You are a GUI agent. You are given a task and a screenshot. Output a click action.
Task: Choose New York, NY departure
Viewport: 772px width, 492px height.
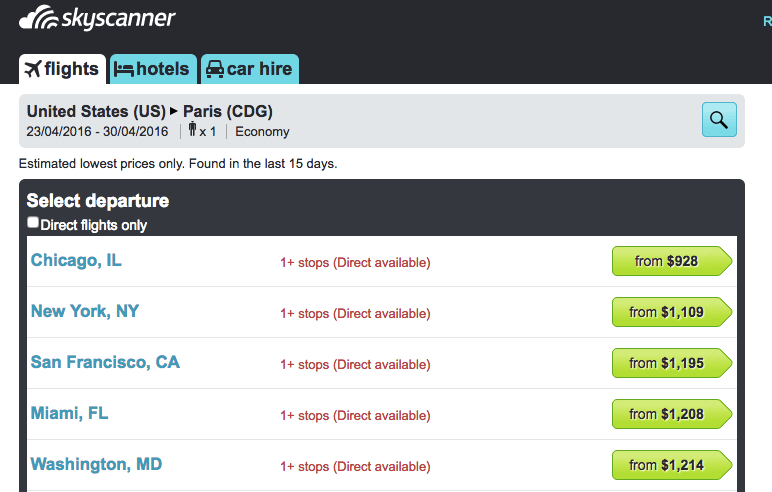pos(85,311)
